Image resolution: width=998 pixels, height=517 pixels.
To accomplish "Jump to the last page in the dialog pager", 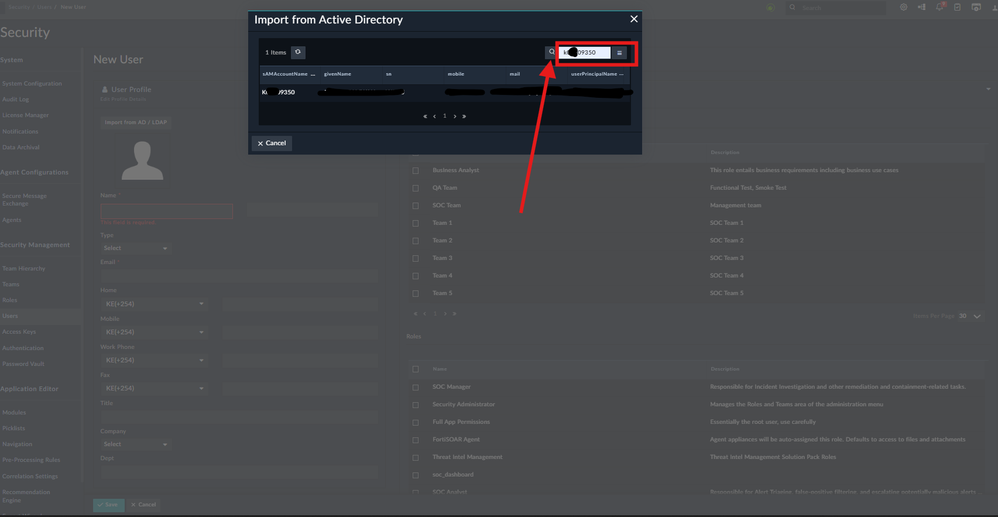I will [464, 117].
